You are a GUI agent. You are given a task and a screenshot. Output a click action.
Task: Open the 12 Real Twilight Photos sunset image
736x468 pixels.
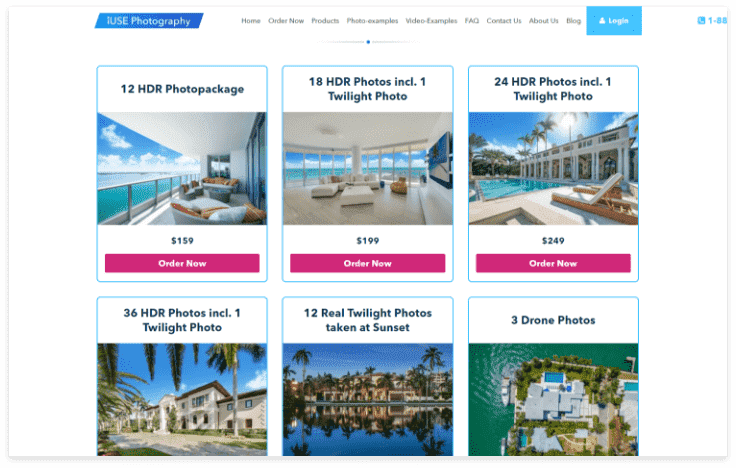pyautogui.click(x=368, y=399)
